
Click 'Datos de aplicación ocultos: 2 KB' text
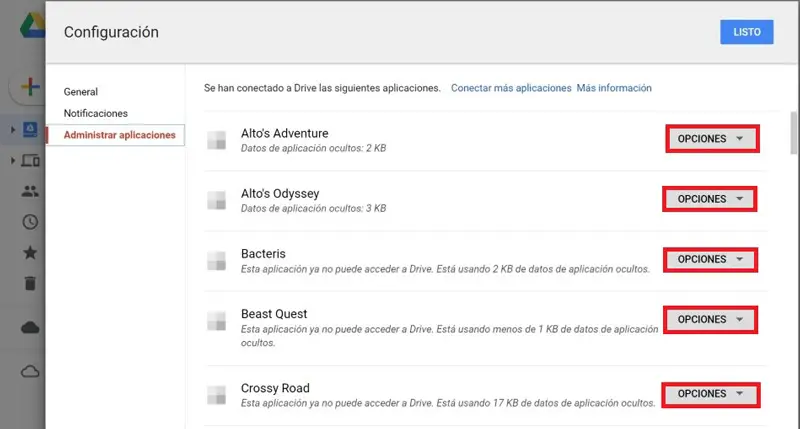click(313, 148)
